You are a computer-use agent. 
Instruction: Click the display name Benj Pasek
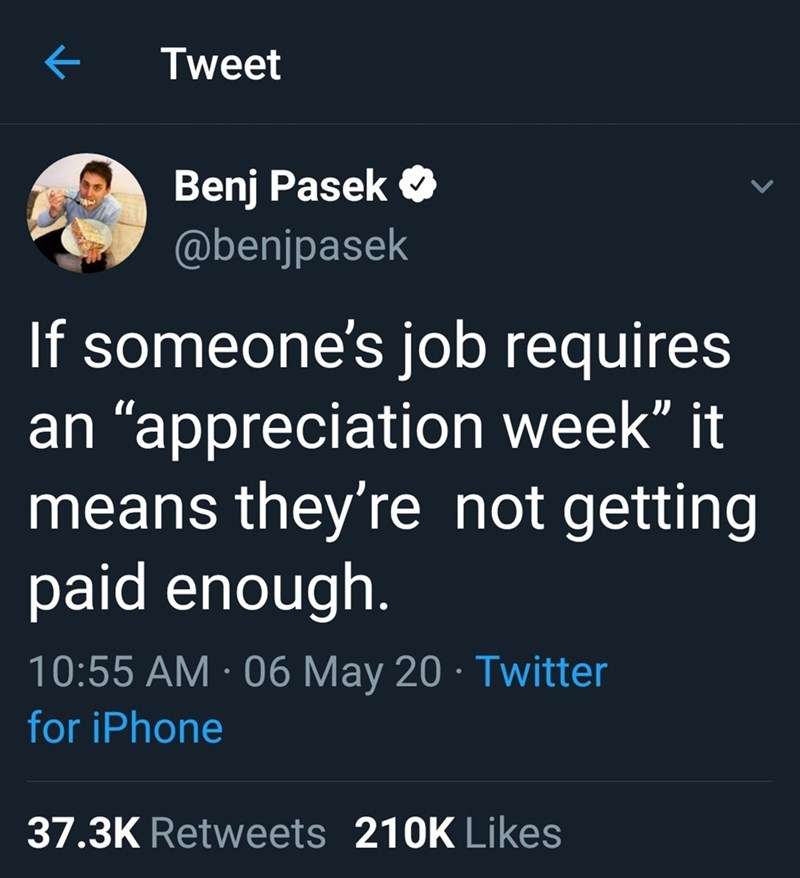pos(280,185)
